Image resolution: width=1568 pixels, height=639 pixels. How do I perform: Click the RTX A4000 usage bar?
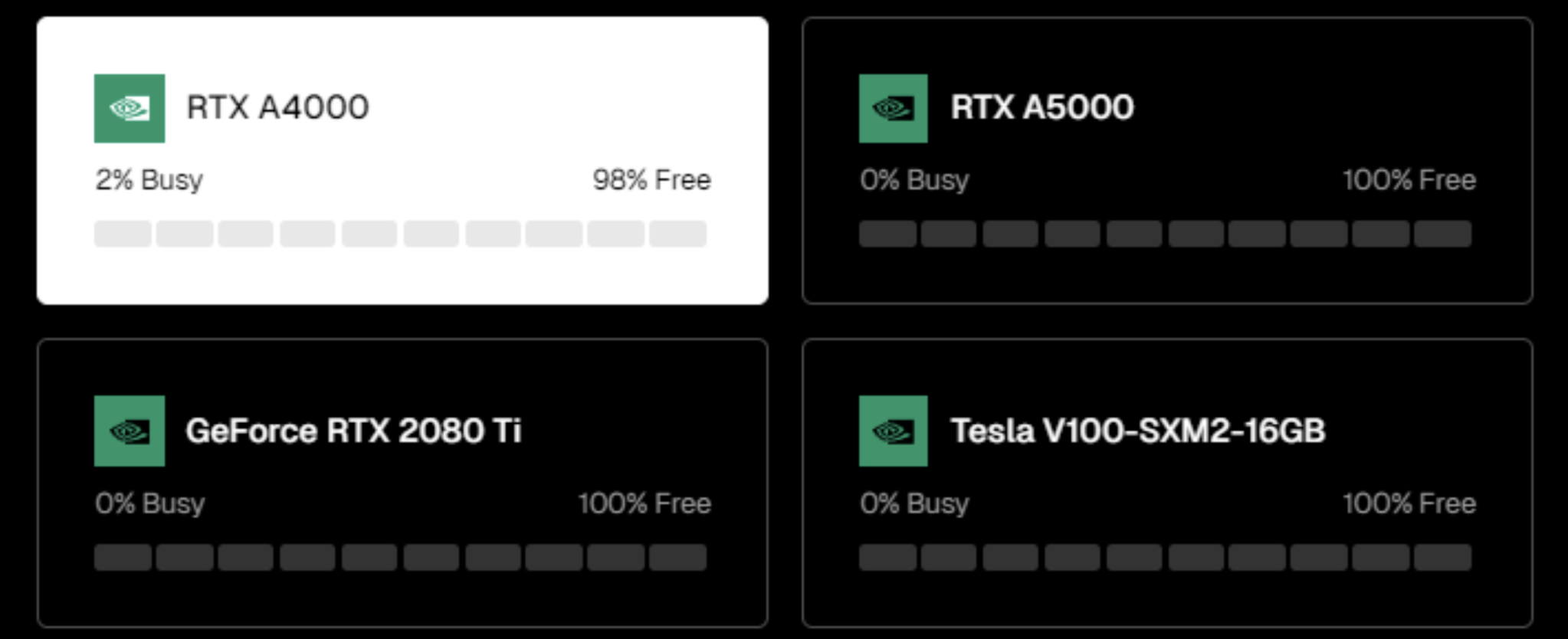[400, 234]
